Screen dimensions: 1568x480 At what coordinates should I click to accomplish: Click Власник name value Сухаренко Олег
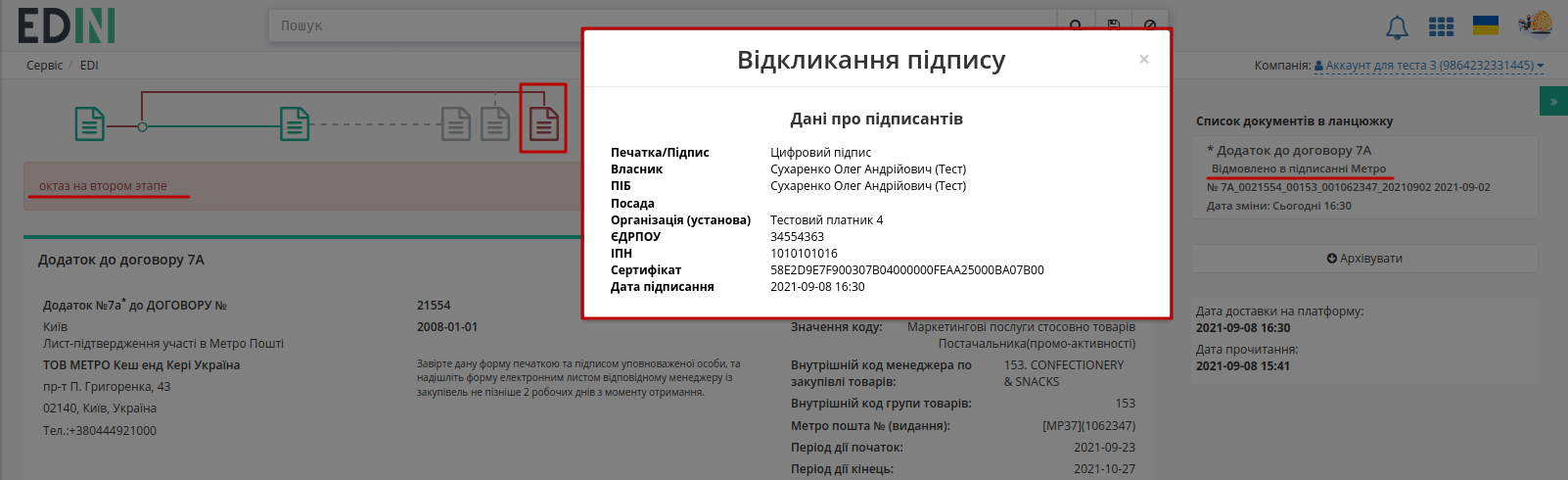point(867,169)
